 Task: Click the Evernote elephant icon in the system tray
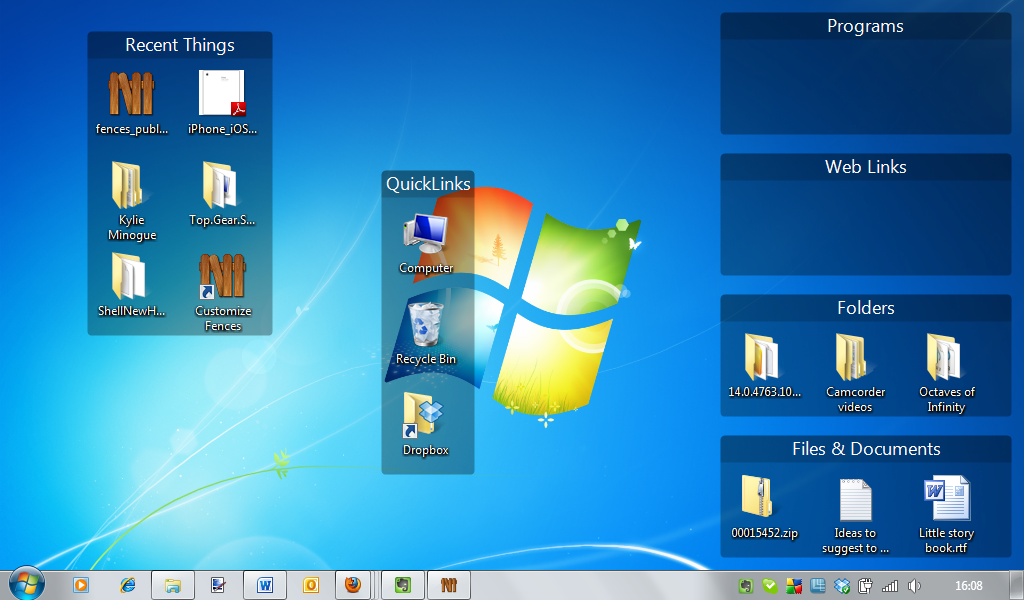pyautogui.click(x=746, y=586)
